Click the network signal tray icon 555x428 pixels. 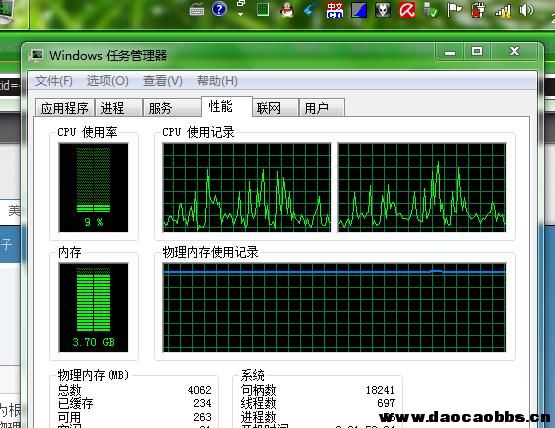(503, 11)
